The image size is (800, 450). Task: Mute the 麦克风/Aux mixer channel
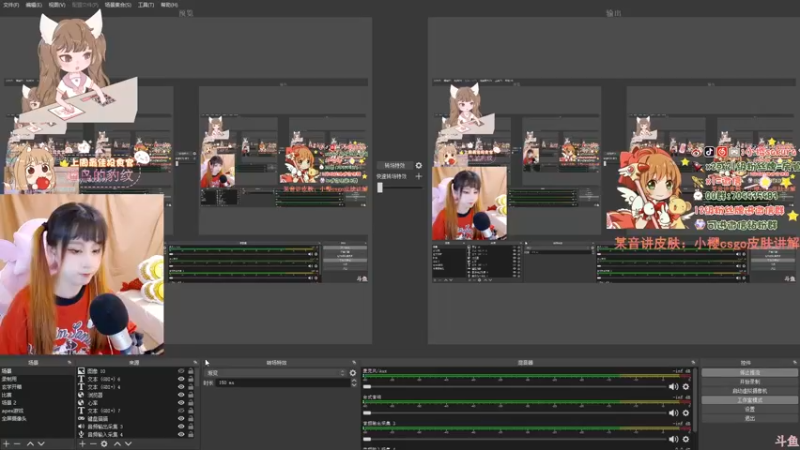click(673, 387)
